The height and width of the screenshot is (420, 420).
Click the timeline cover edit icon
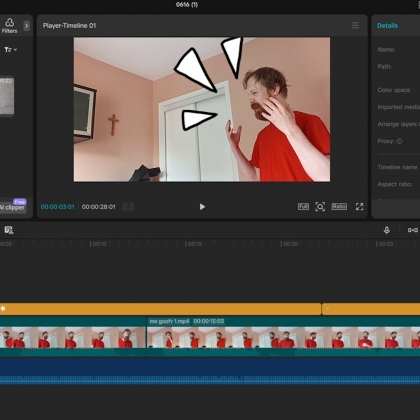9,230
